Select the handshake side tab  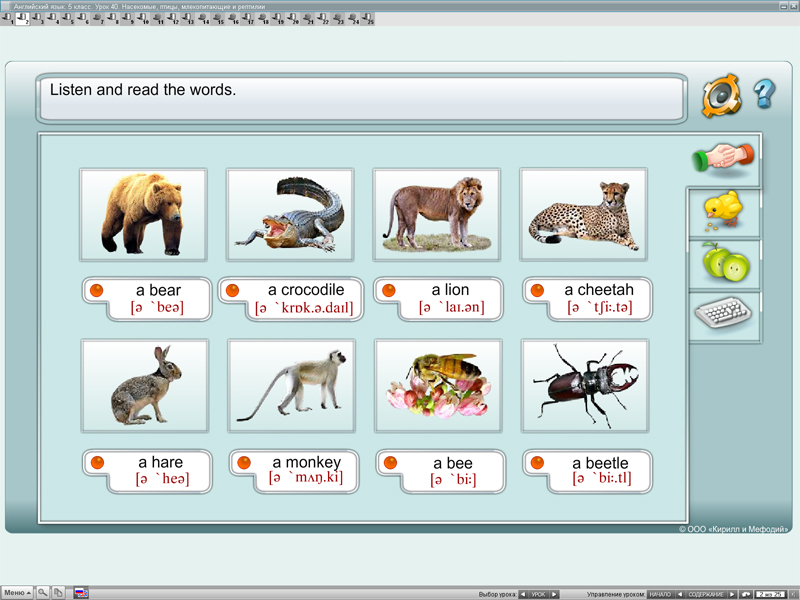[x=723, y=157]
